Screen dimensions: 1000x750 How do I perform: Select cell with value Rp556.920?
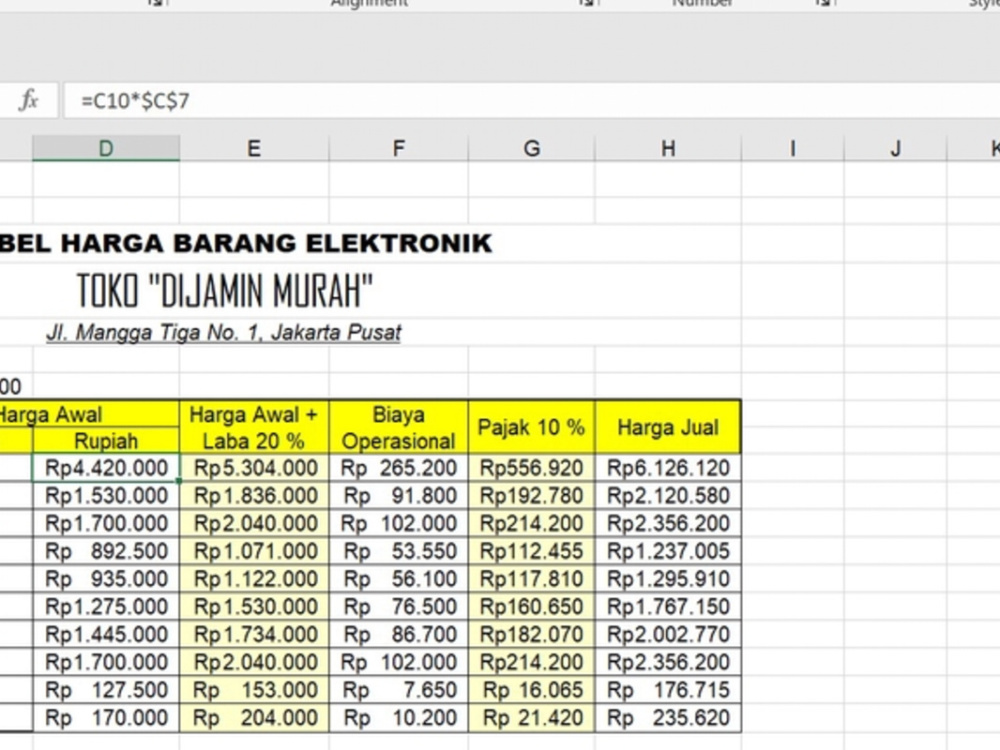tap(531, 468)
